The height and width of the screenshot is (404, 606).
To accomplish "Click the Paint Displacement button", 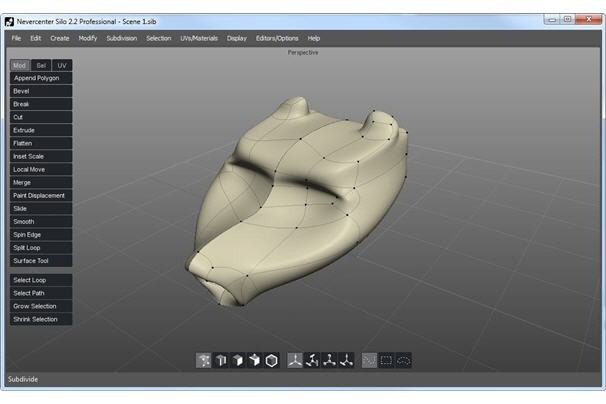I will click(x=41, y=196).
